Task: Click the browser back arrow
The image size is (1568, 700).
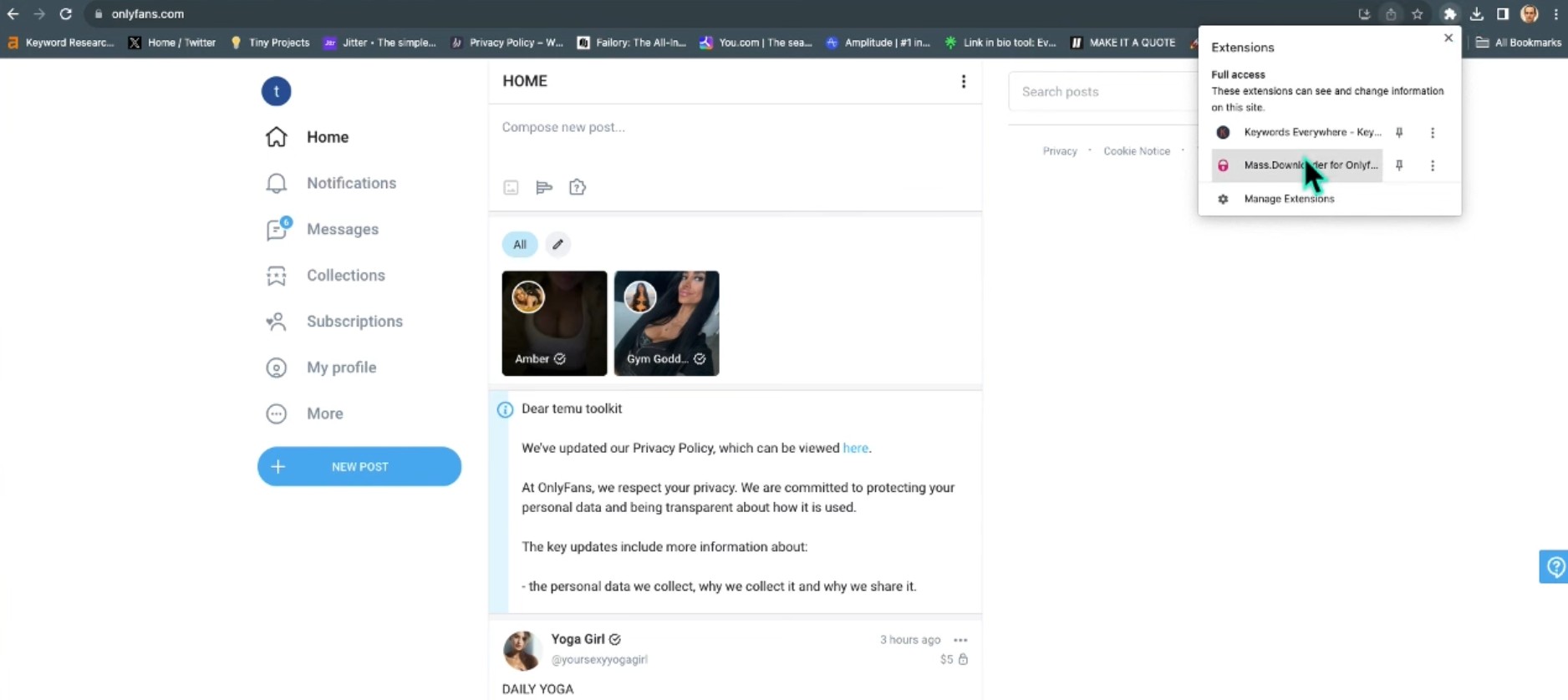Action: click(13, 14)
